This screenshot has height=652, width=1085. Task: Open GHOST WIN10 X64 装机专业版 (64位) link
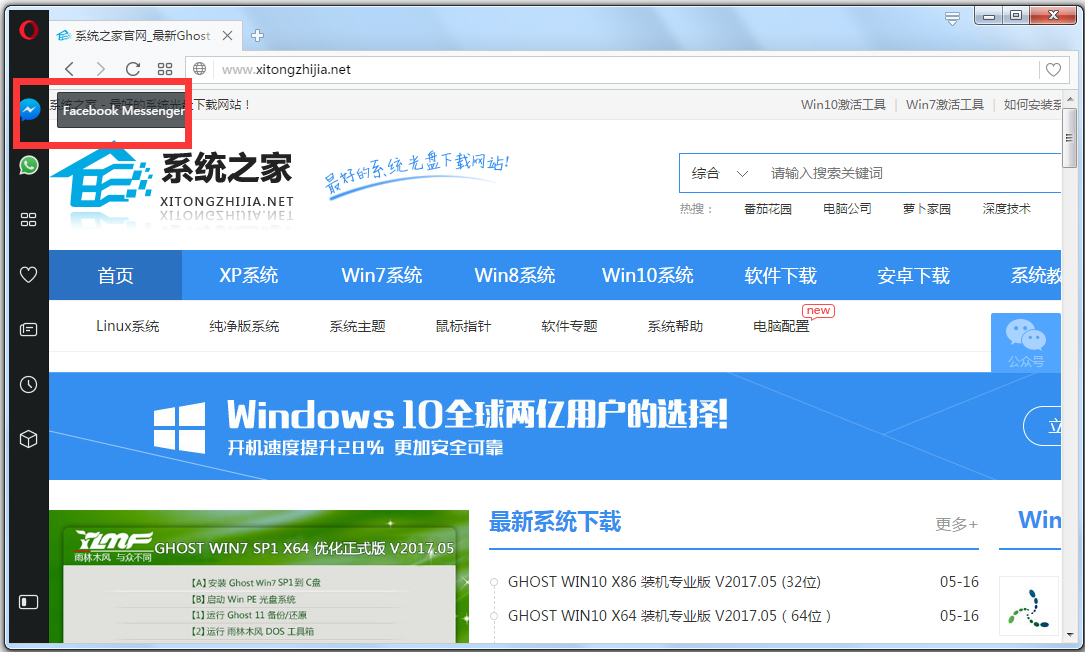[x=669, y=615]
